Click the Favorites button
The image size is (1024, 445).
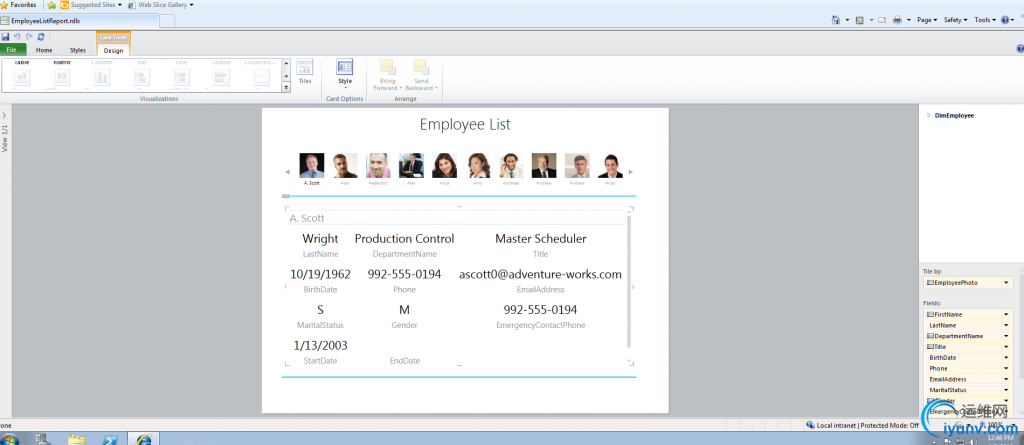(19, 5)
